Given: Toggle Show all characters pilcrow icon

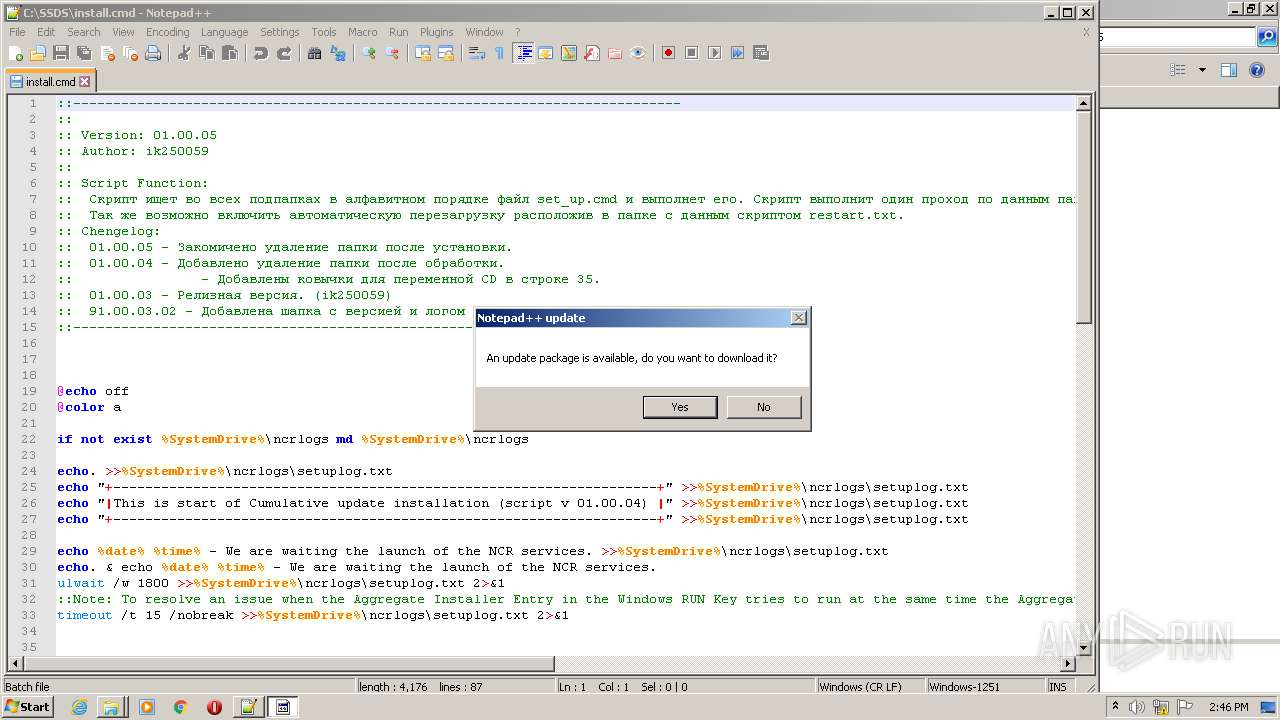Looking at the screenshot, I should click(x=499, y=53).
